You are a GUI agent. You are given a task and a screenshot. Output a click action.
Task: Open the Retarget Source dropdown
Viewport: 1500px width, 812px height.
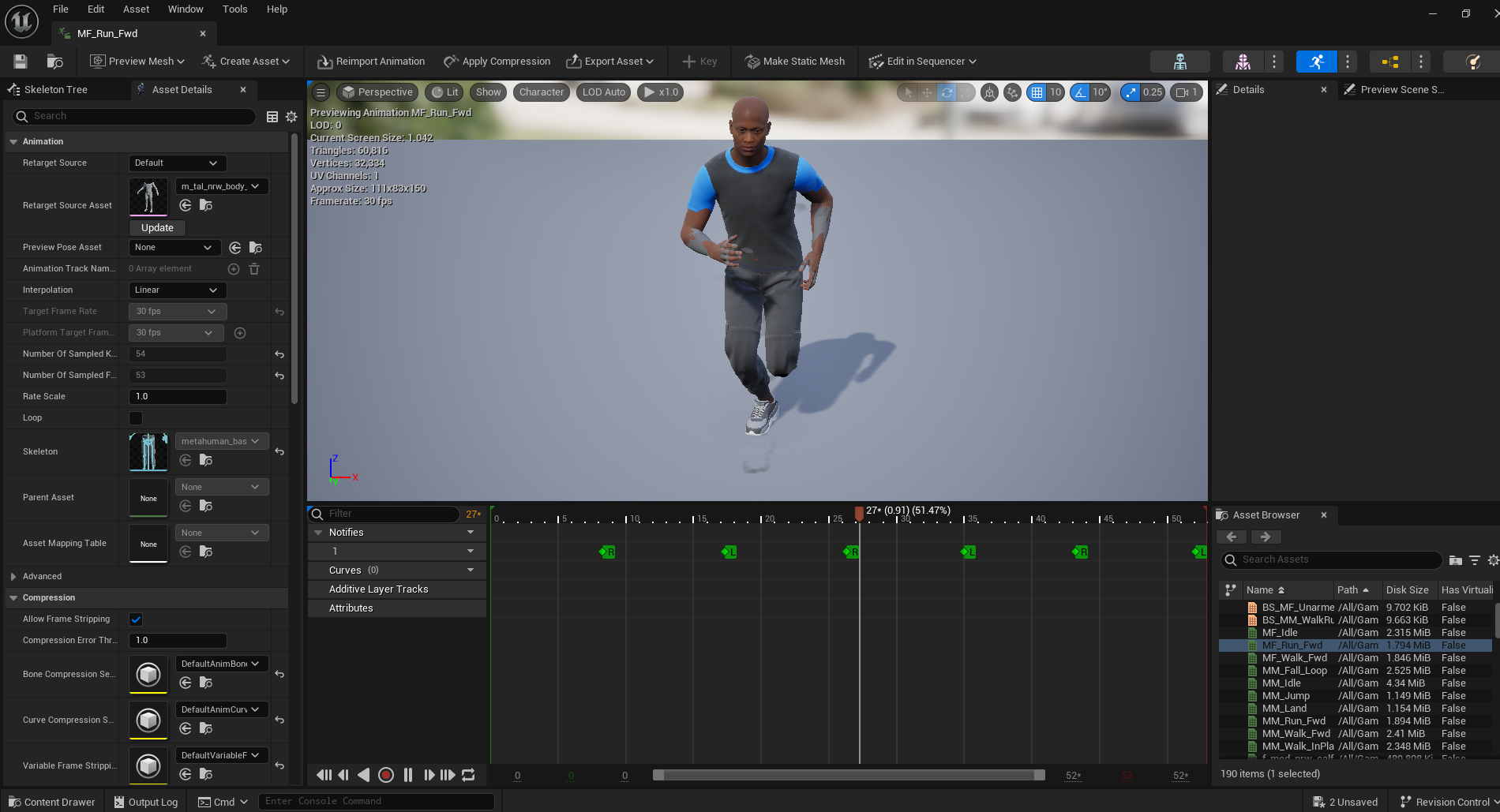[x=177, y=163]
